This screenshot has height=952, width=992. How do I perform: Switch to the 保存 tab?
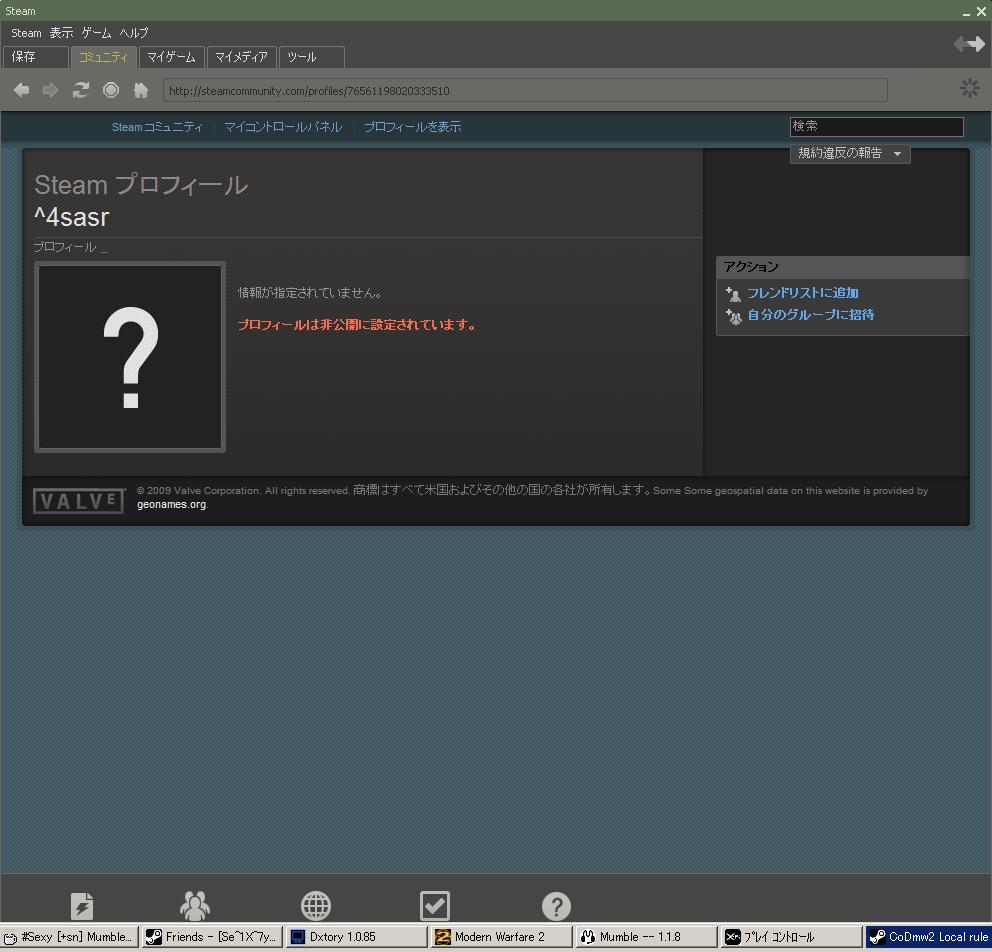coord(35,57)
